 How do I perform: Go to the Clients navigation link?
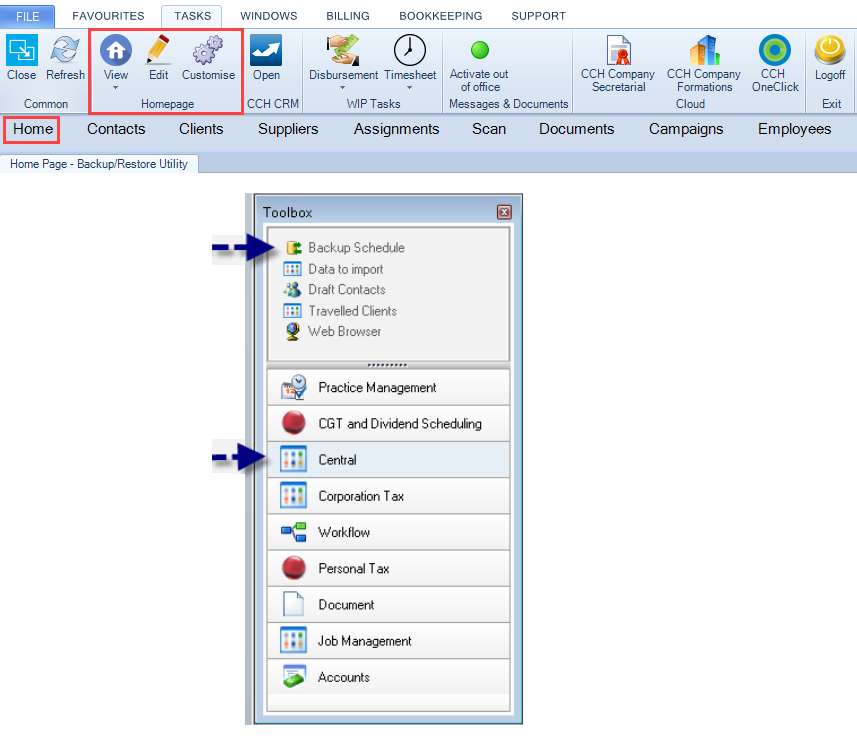pyautogui.click(x=201, y=129)
